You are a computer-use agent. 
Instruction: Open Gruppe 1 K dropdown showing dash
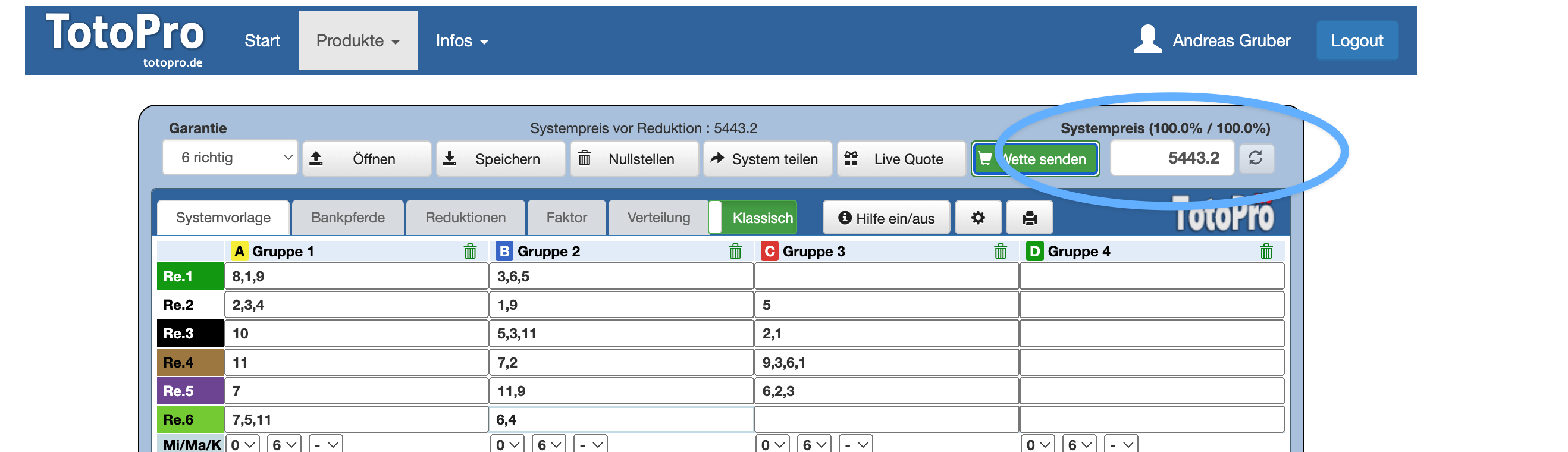325,444
